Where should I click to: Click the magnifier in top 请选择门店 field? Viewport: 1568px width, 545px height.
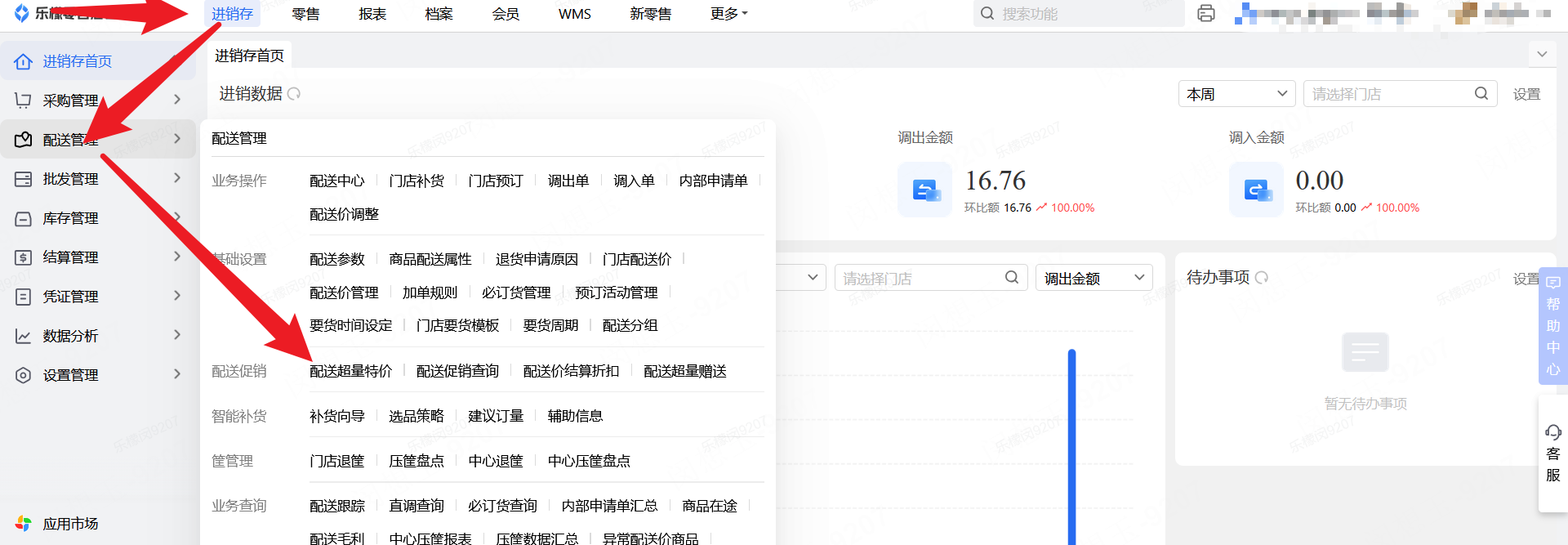(1481, 93)
